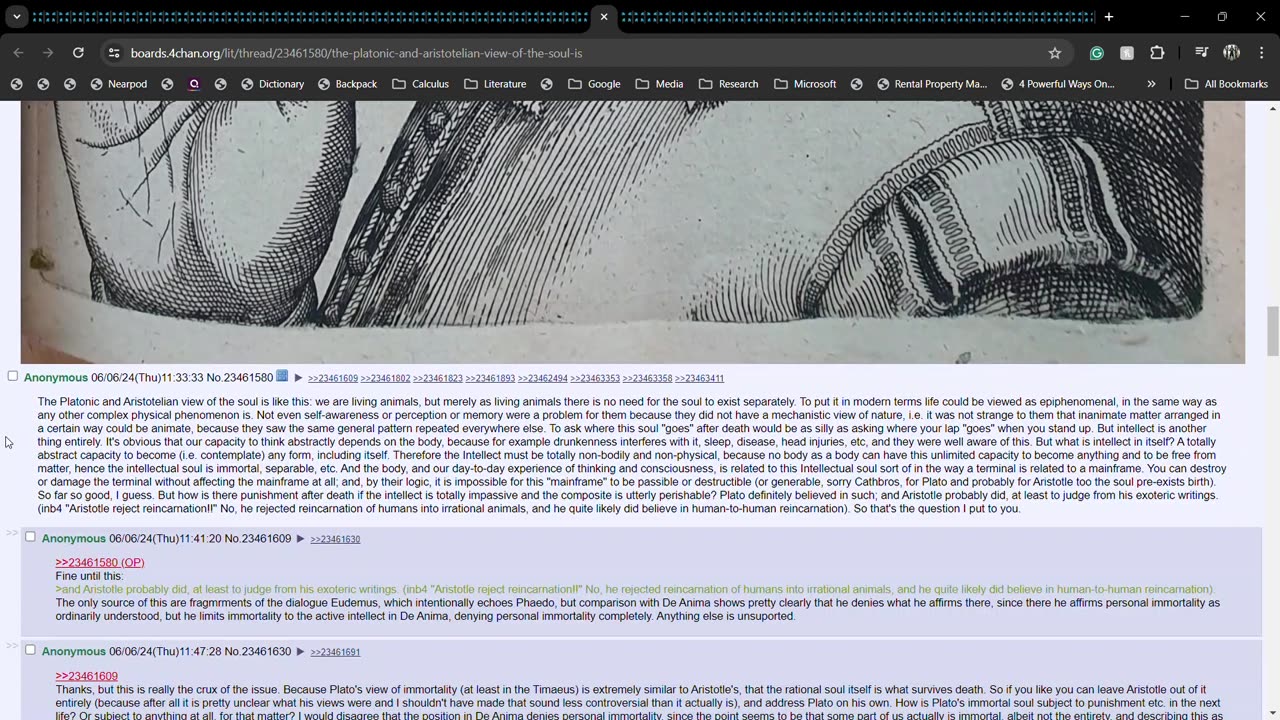
Task: View site information icon in address bar
Action: 114,53
